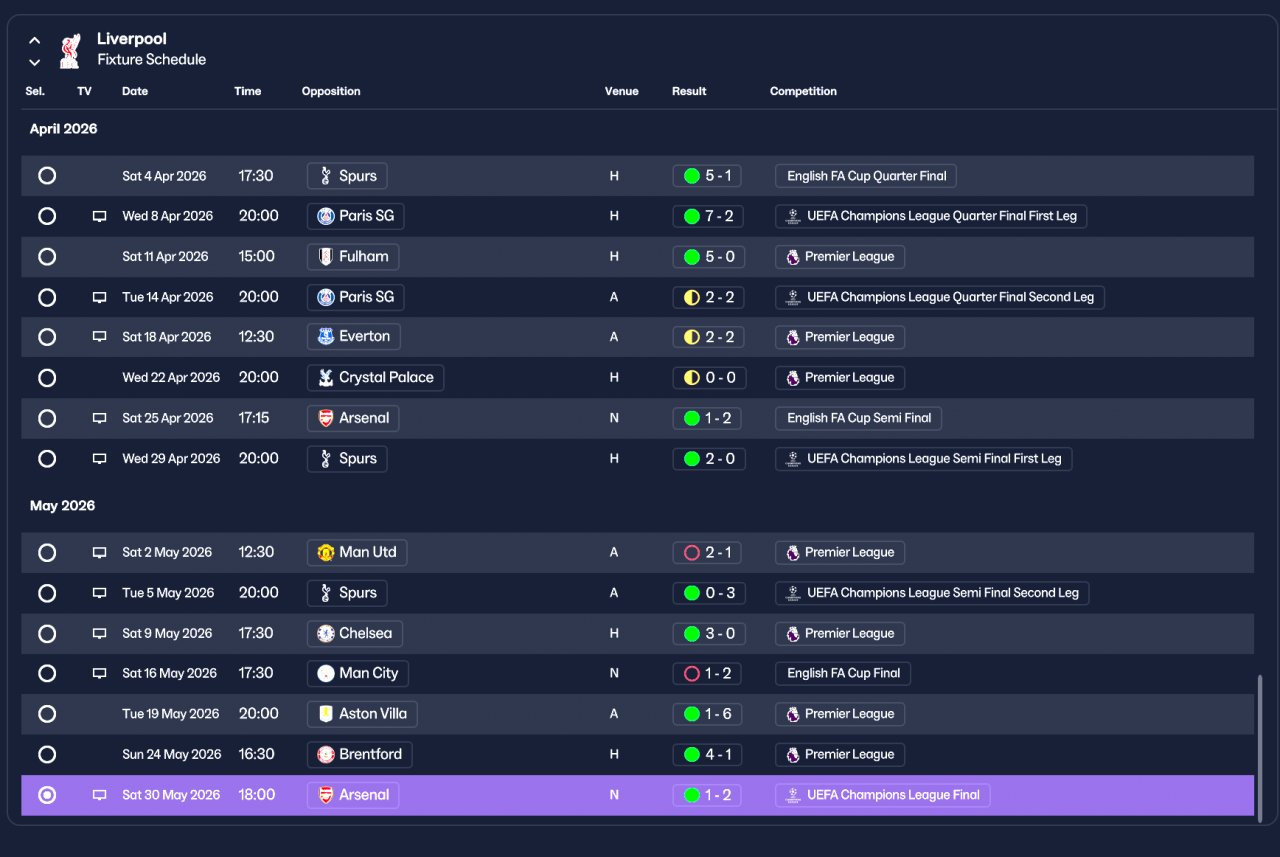Click TV icon on Sat 25 Apr Arsenal row

pyautogui.click(x=99, y=418)
